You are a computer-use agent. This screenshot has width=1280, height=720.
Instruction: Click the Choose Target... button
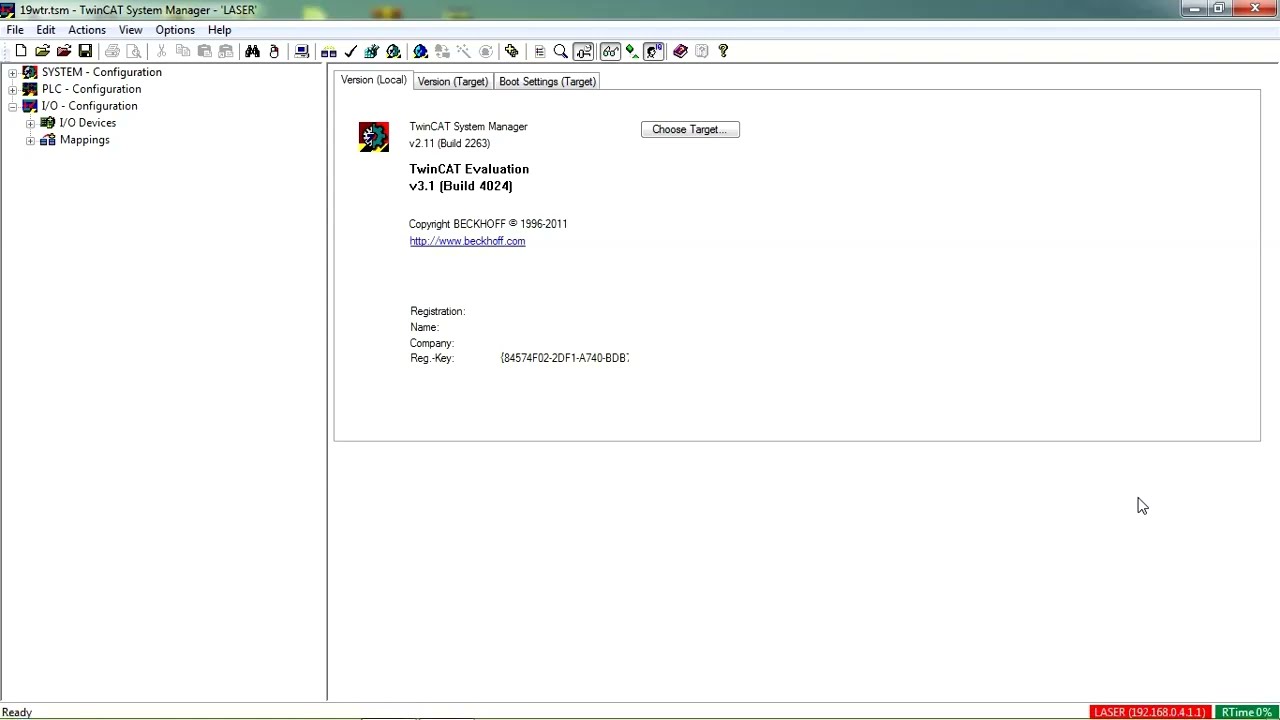[x=690, y=129]
